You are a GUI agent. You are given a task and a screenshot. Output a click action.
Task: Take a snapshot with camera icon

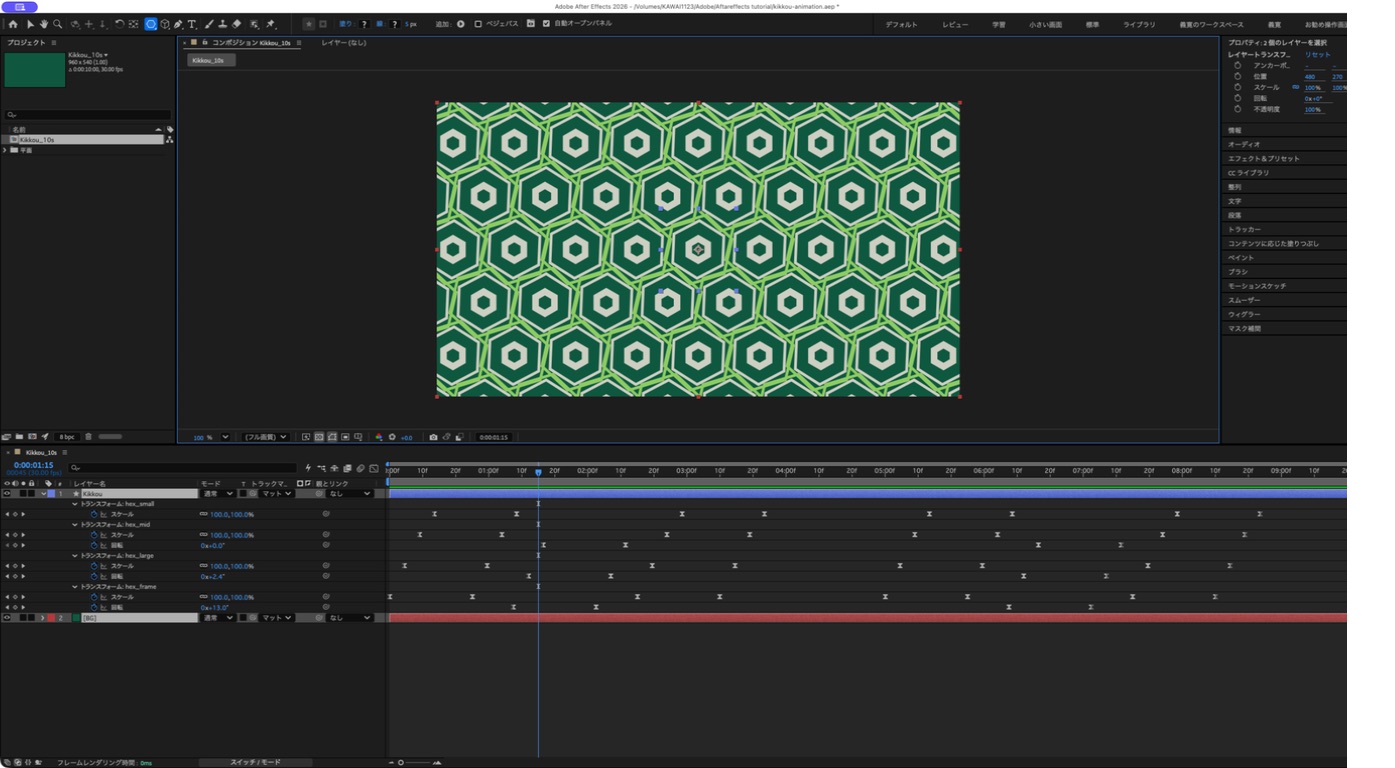pyautogui.click(x=433, y=437)
